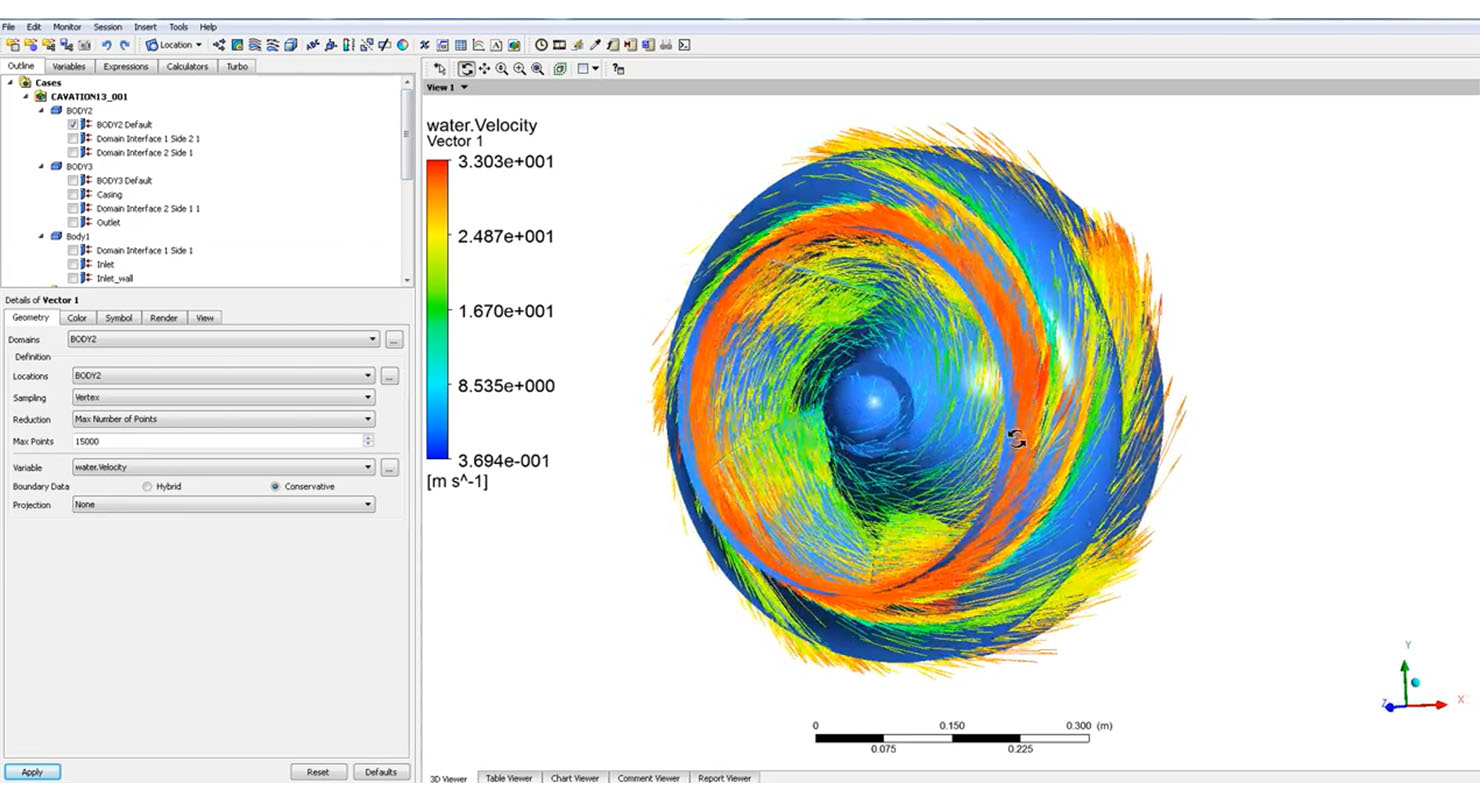Click the Undo arrow icon
1480x800 pixels.
[107, 45]
